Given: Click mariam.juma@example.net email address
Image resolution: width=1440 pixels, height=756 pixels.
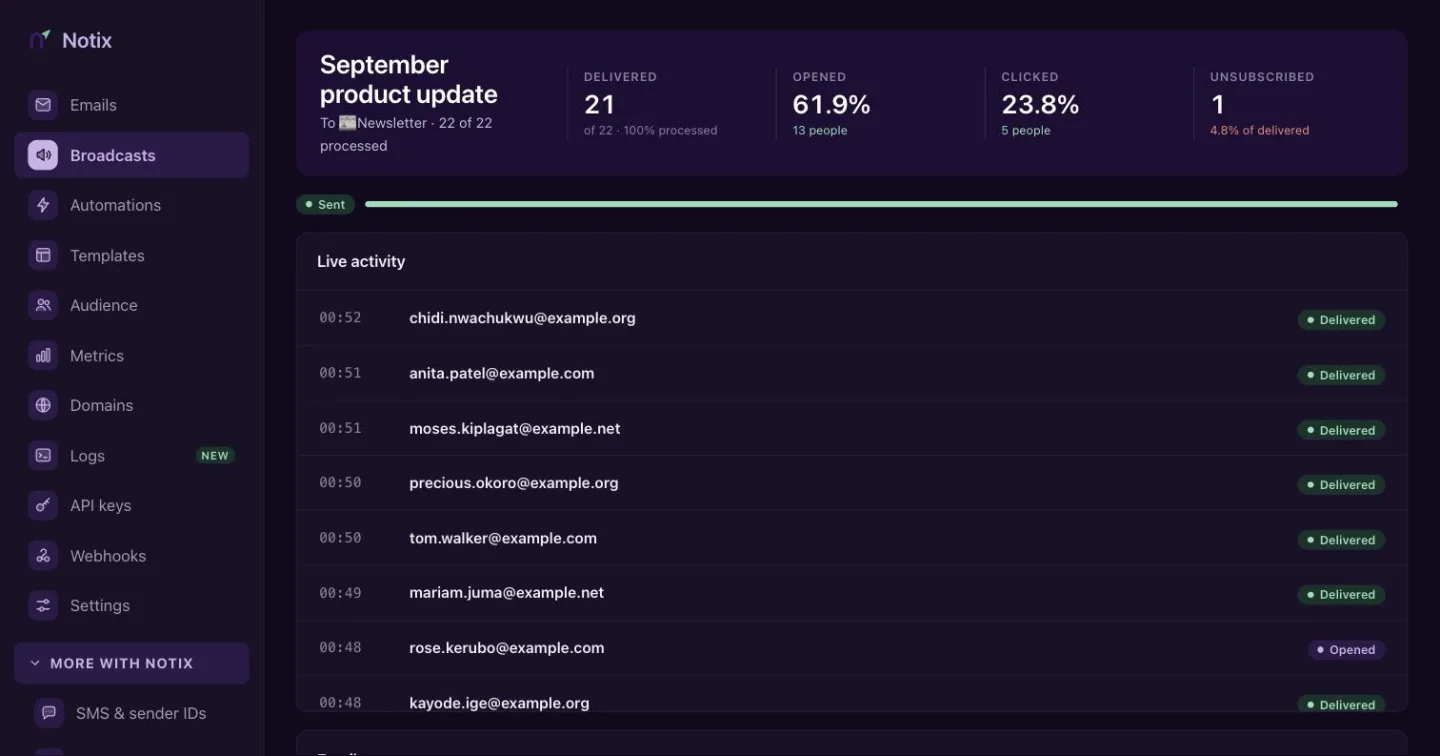Looking at the screenshot, I should [507, 593].
